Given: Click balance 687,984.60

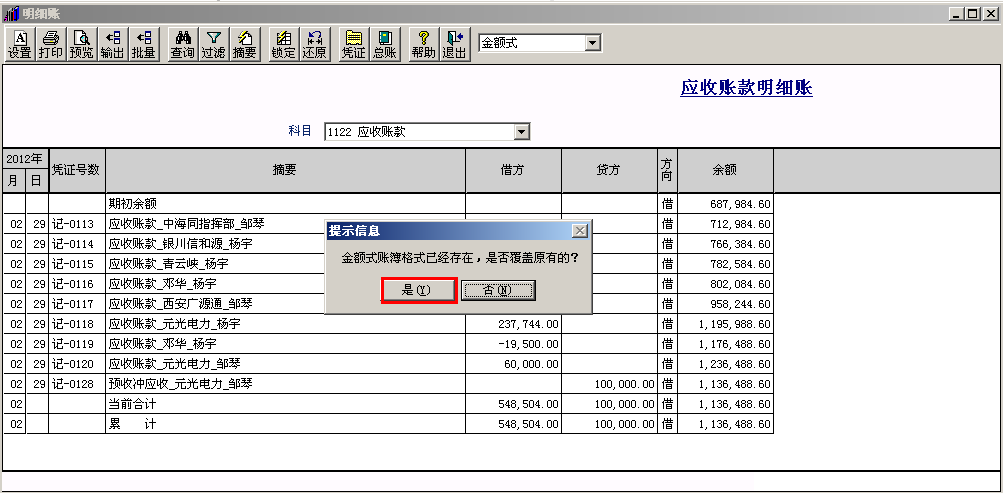Looking at the screenshot, I should 740,205.
